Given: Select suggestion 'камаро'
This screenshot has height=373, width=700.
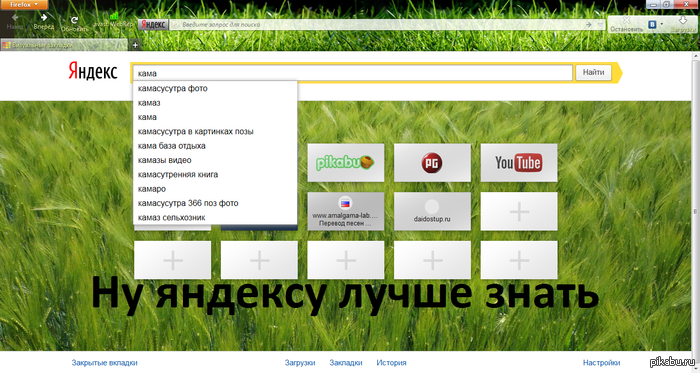Looking at the screenshot, I should pos(215,188).
